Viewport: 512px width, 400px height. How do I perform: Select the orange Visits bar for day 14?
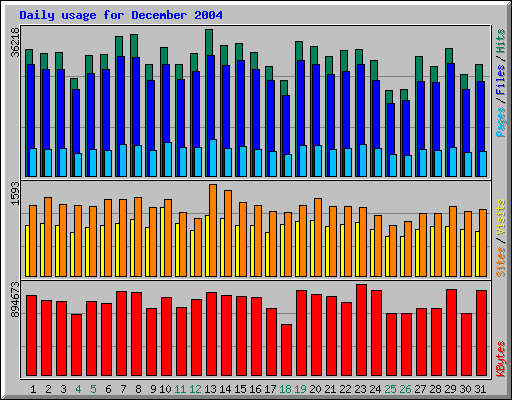coord(228,233)
